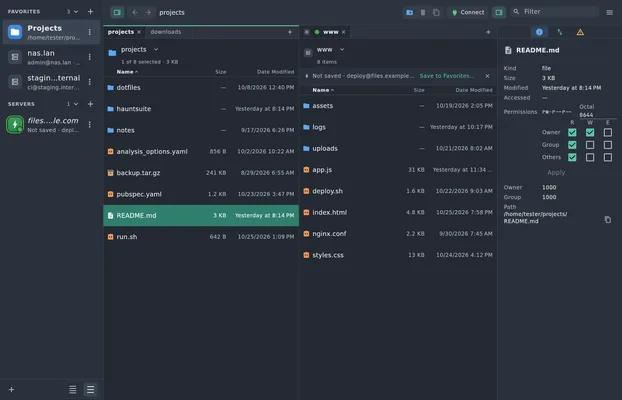Screen dimensions: 622x400
Task: Add a new server with plus icon
Action: [x=90, y=104]
